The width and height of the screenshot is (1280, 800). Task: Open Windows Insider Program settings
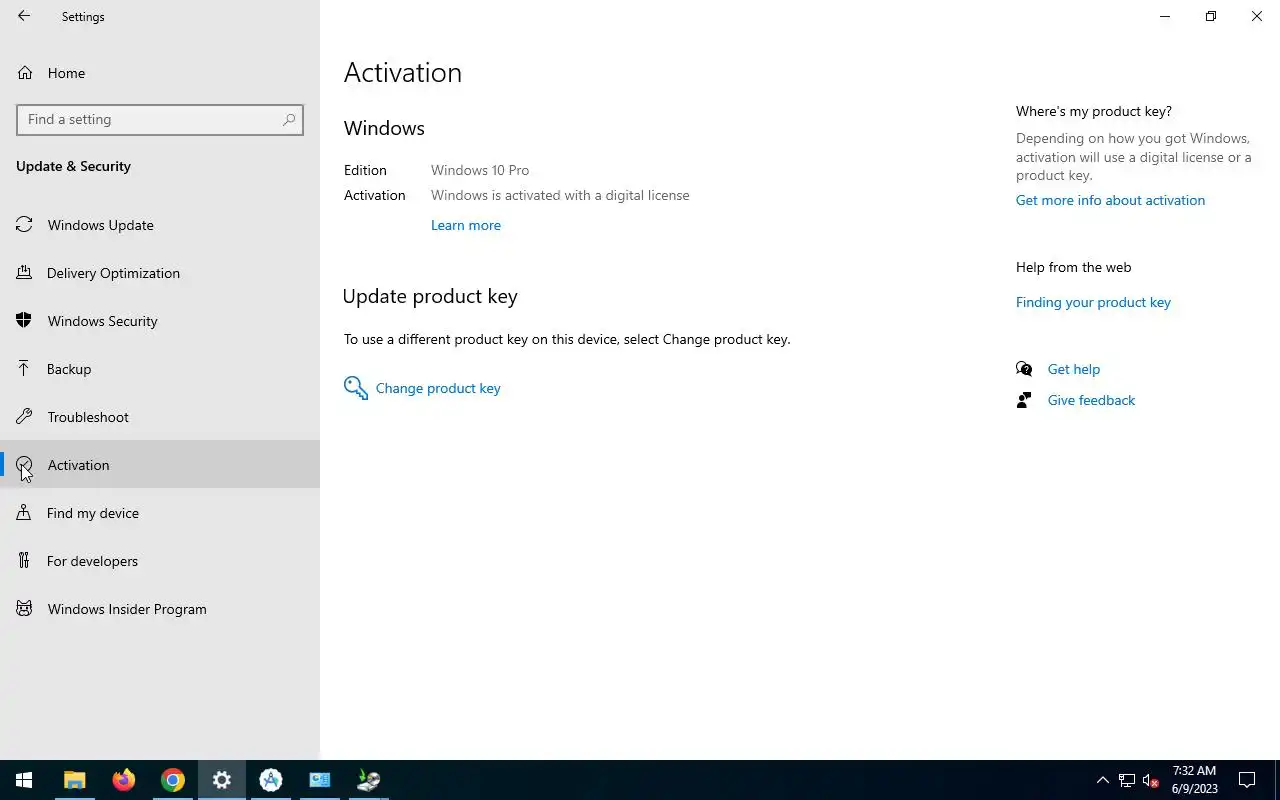coord(160,609)
